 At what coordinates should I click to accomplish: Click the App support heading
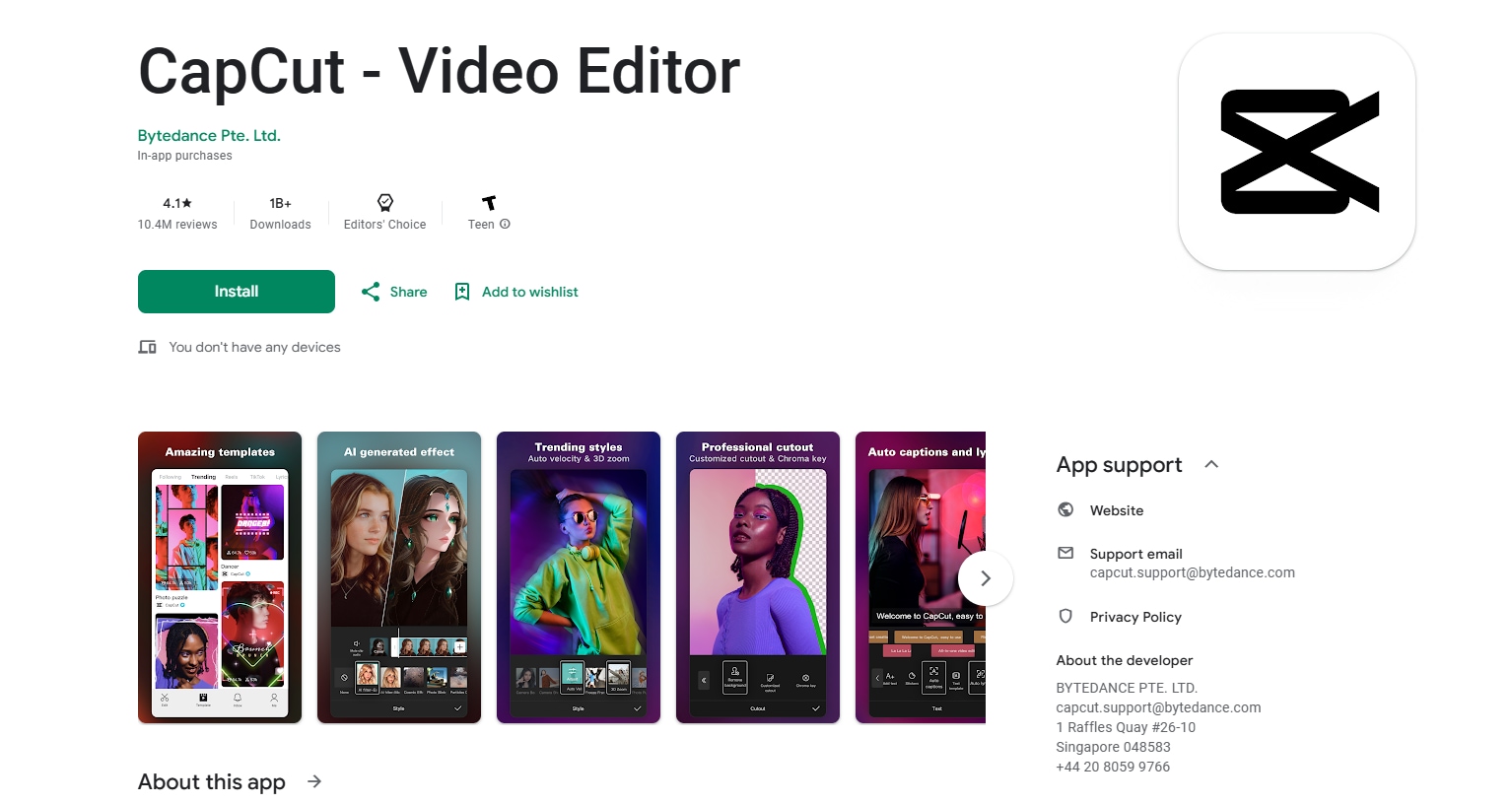[x=1119, y=465]
